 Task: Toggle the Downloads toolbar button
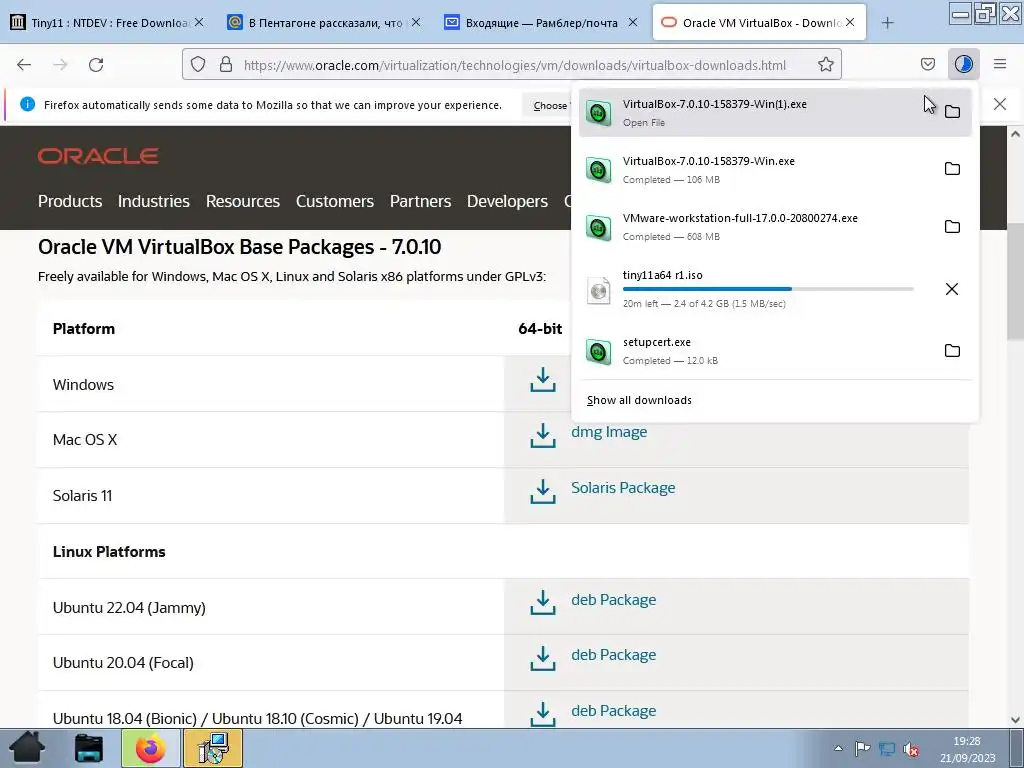[x=963, y=64]
